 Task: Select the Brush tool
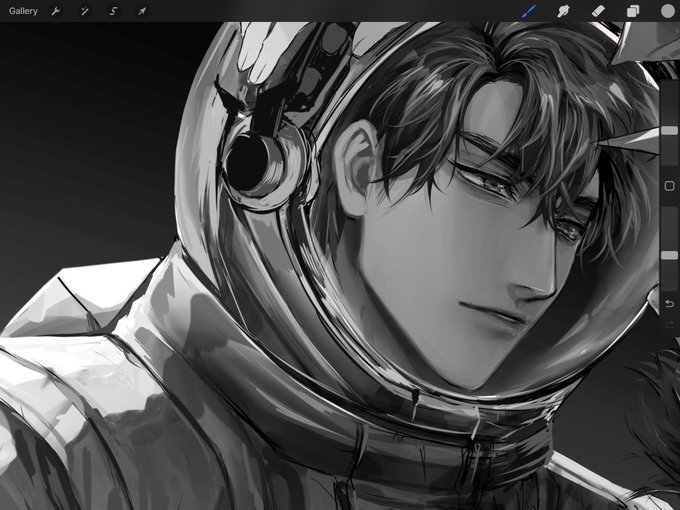pyautogui.click(x=529, y=11)
